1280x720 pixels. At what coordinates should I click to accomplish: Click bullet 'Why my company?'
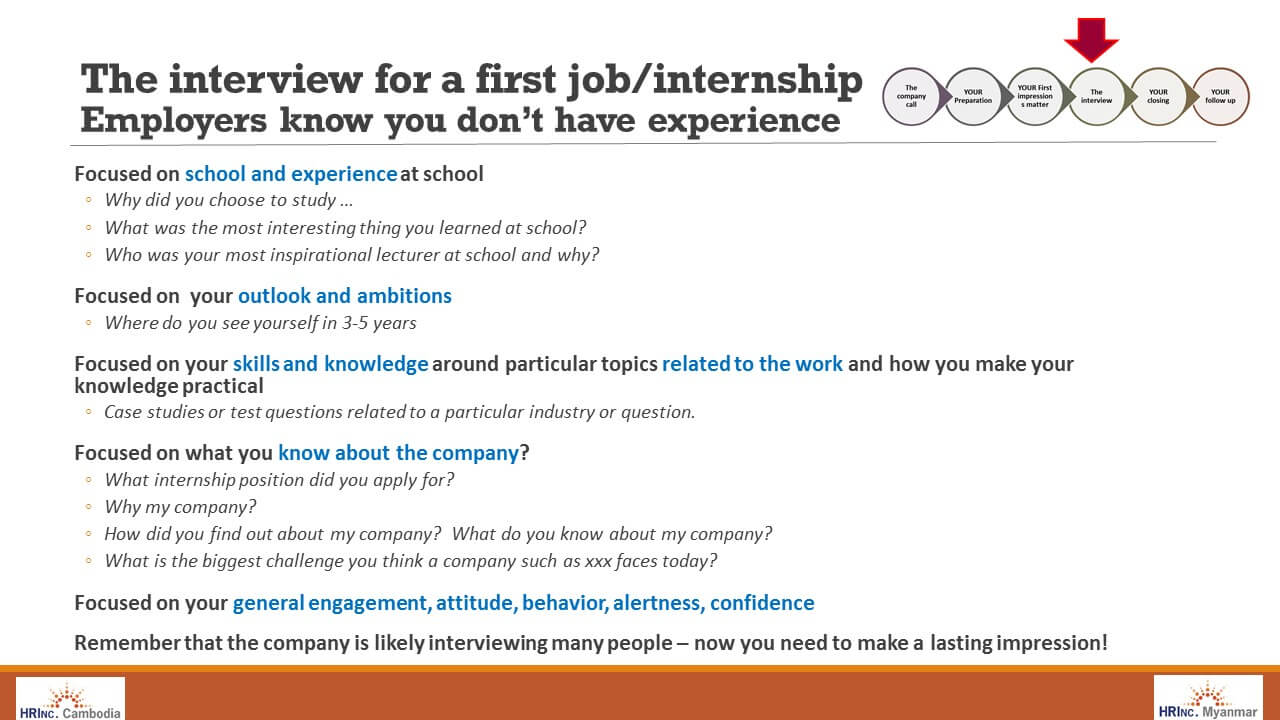tap(181, 507)
